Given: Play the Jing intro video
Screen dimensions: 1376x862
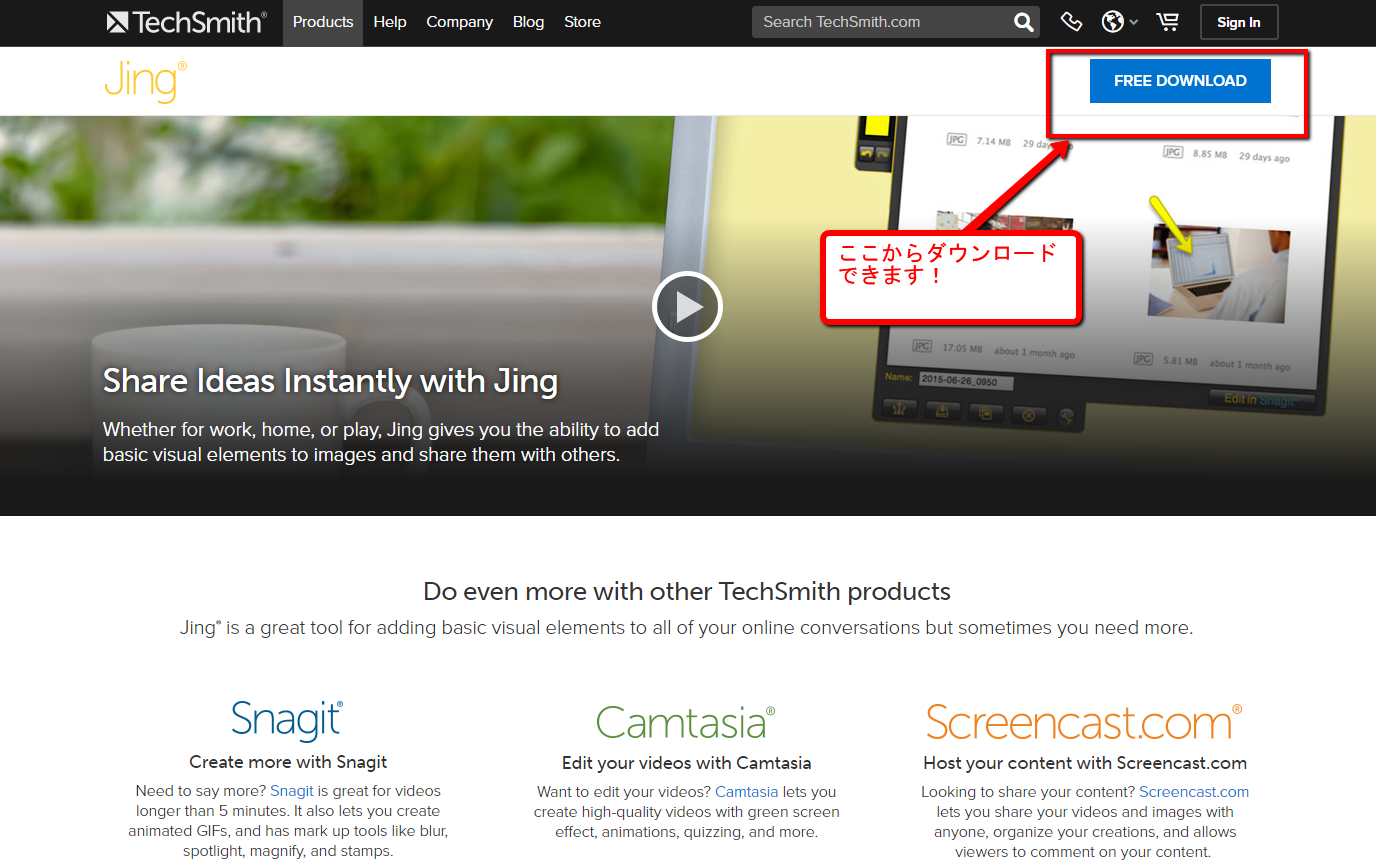Looking at the screenshot, I should coord(687,306).
